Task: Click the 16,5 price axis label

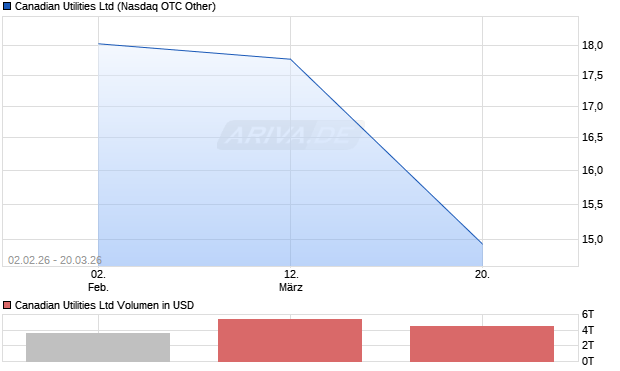Action: click(x=592, y=137)
